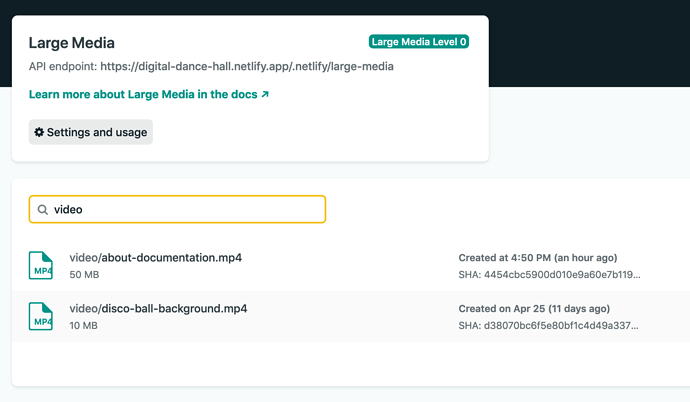Click the external arrow icon after docs link
The image size is (690, 402).
pyautogui.click(x=265, y=95)
